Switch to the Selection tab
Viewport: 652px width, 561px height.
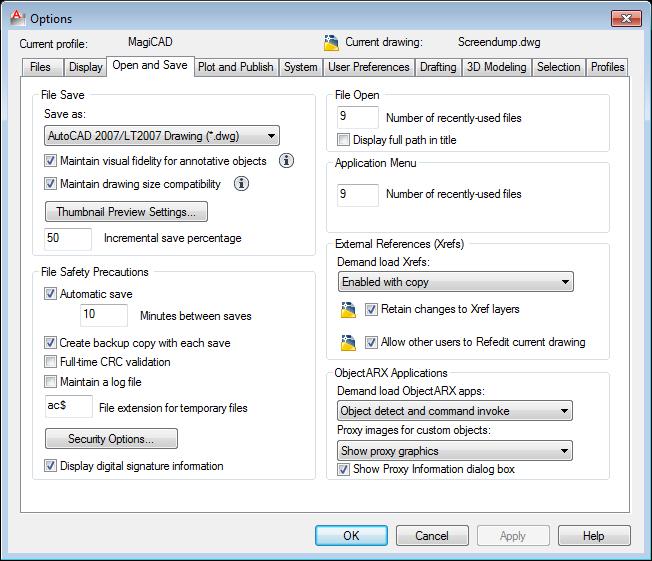pyautogui.click(x=558, y=67)
